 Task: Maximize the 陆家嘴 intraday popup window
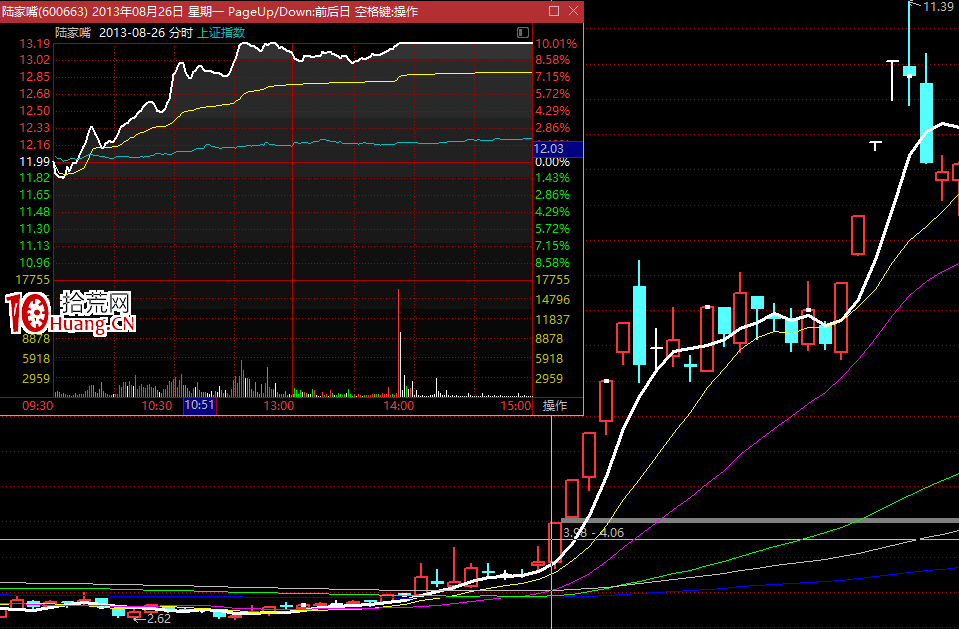point(554,11)
